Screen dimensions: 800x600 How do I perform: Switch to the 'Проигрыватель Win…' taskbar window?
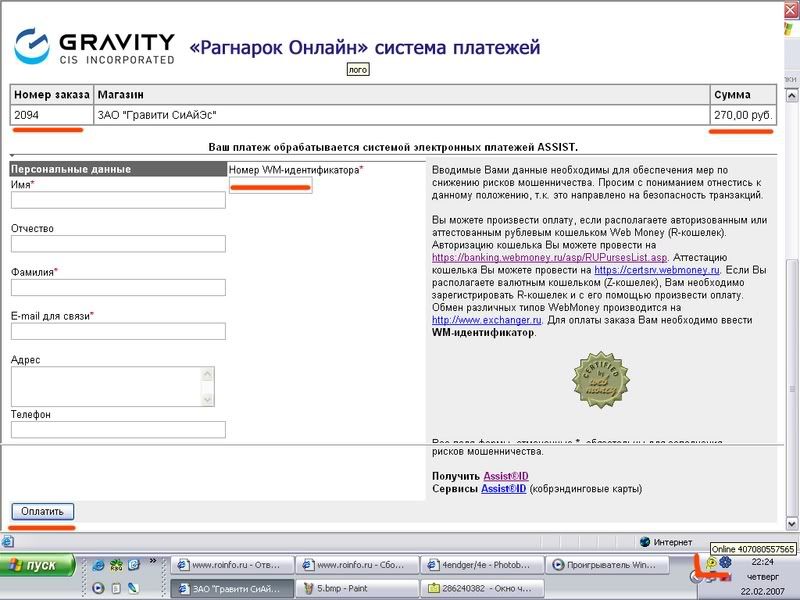607,565
